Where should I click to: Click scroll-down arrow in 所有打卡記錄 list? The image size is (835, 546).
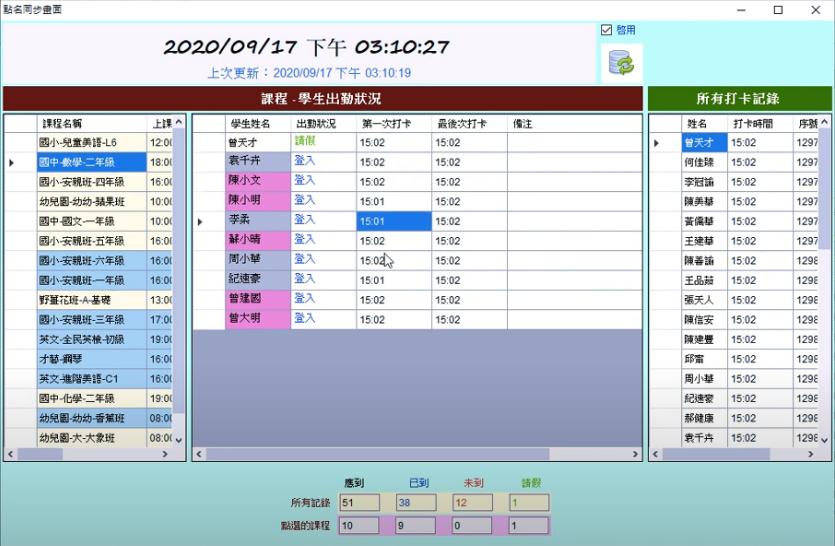click(x=825, y=439)
